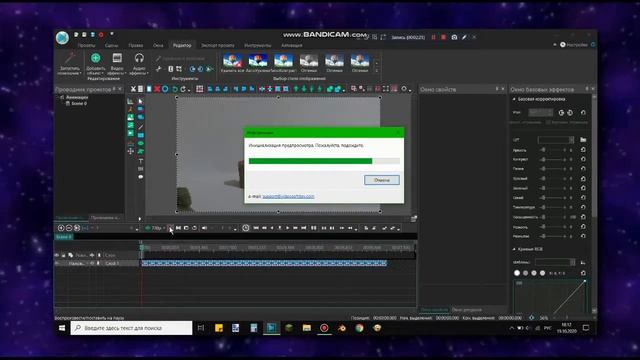Adjust the Brightness (Яркость) slider
Viewport: 640px width, 360px height.
pos(553,150)
